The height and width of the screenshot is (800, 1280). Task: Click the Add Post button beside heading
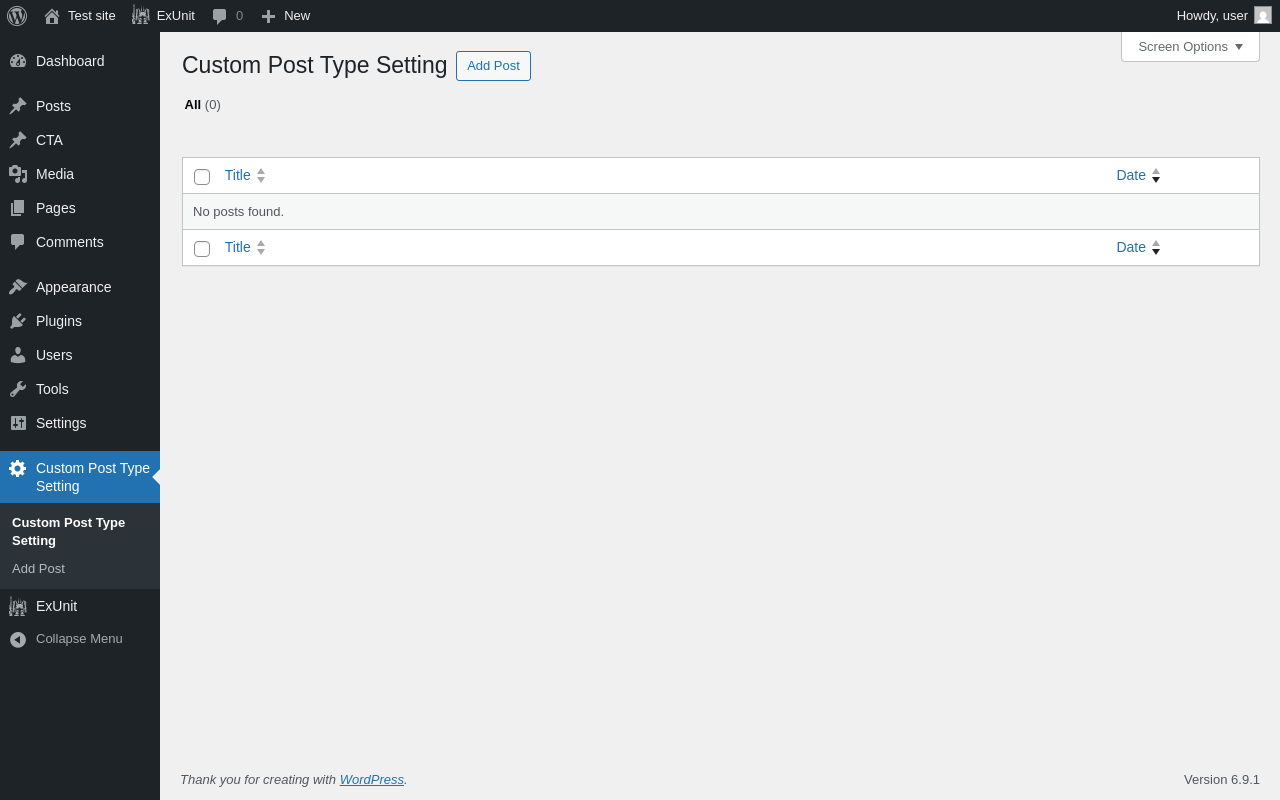coord(493,66)
